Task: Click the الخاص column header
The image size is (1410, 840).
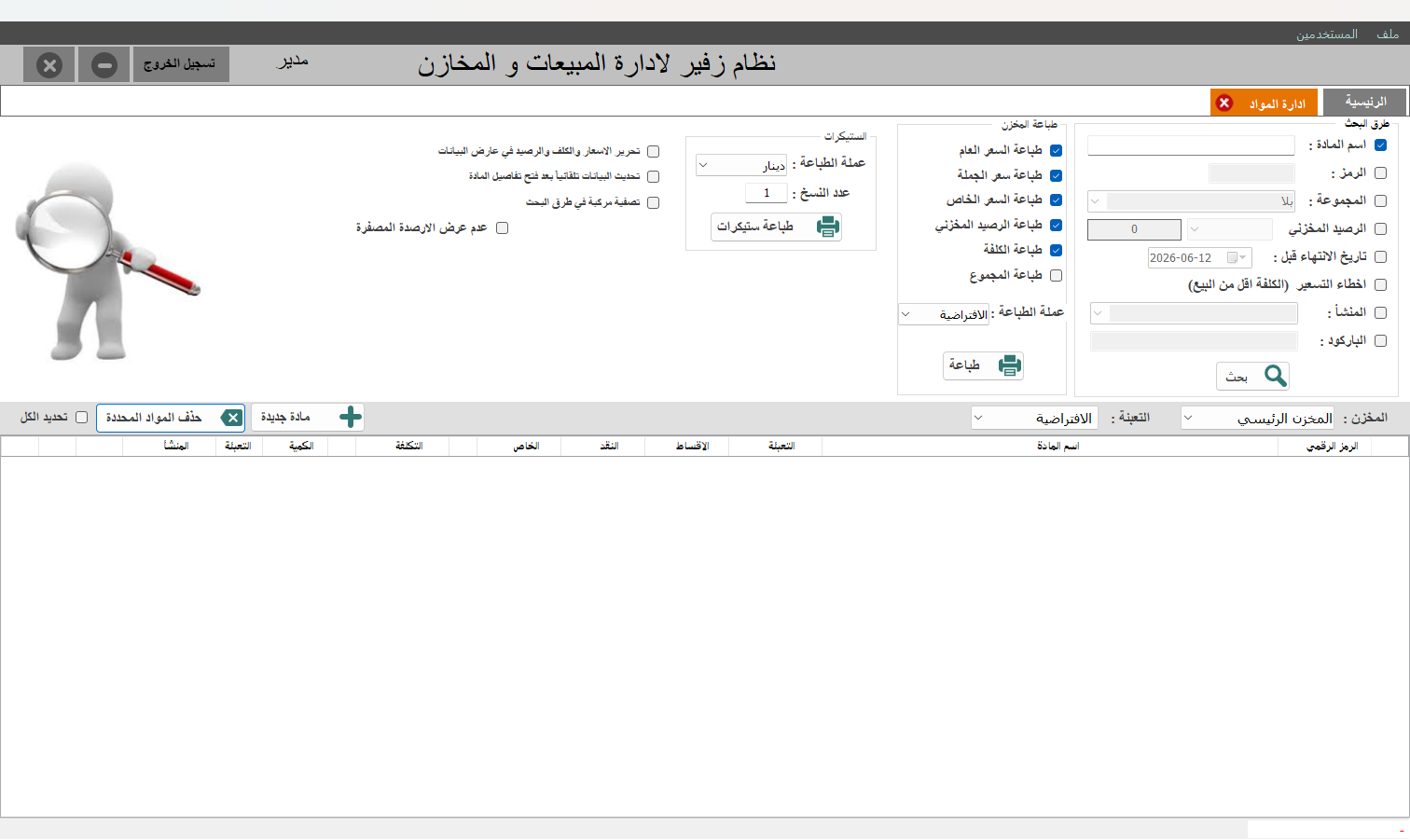Action: (518, 447)
